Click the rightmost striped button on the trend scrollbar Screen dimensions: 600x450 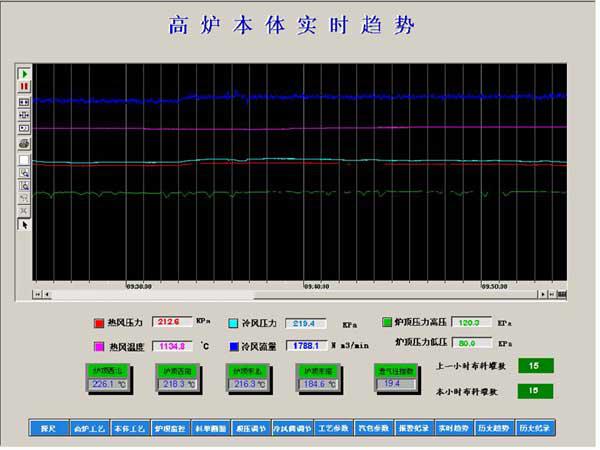(x=562, y=294)
